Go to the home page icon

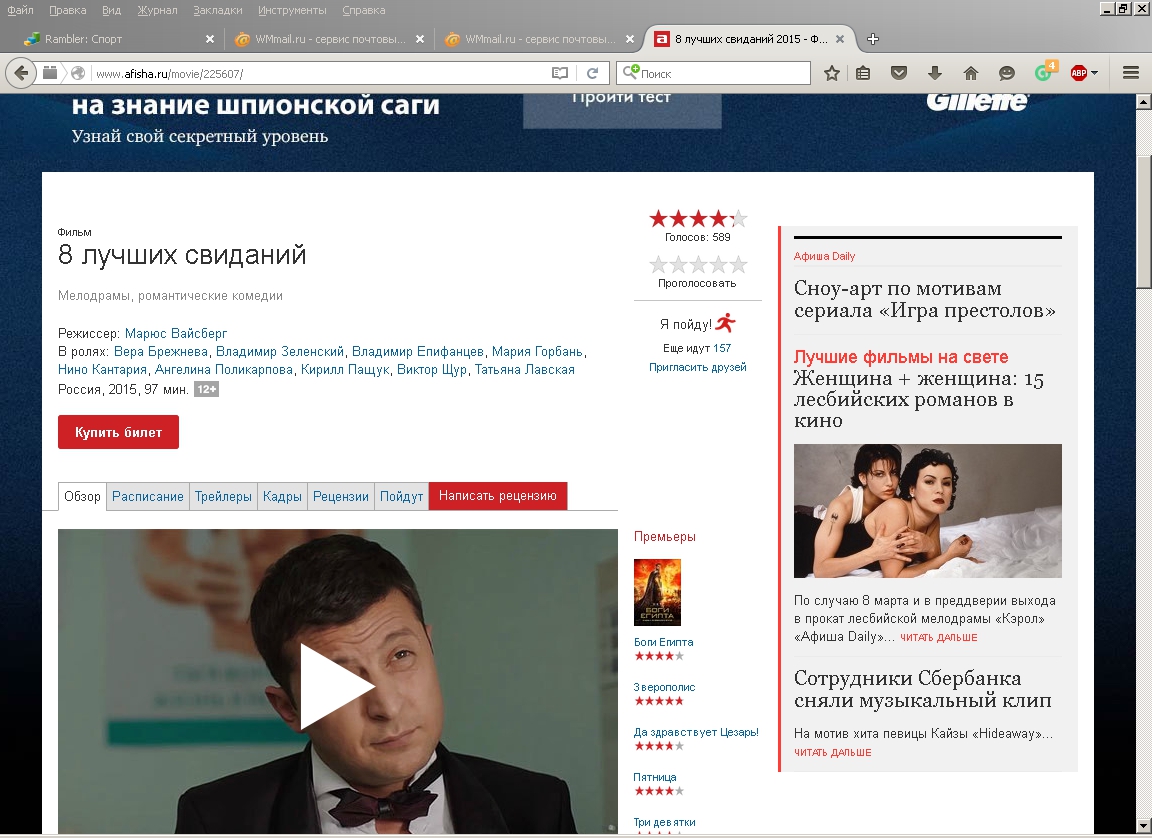point(971,73)
